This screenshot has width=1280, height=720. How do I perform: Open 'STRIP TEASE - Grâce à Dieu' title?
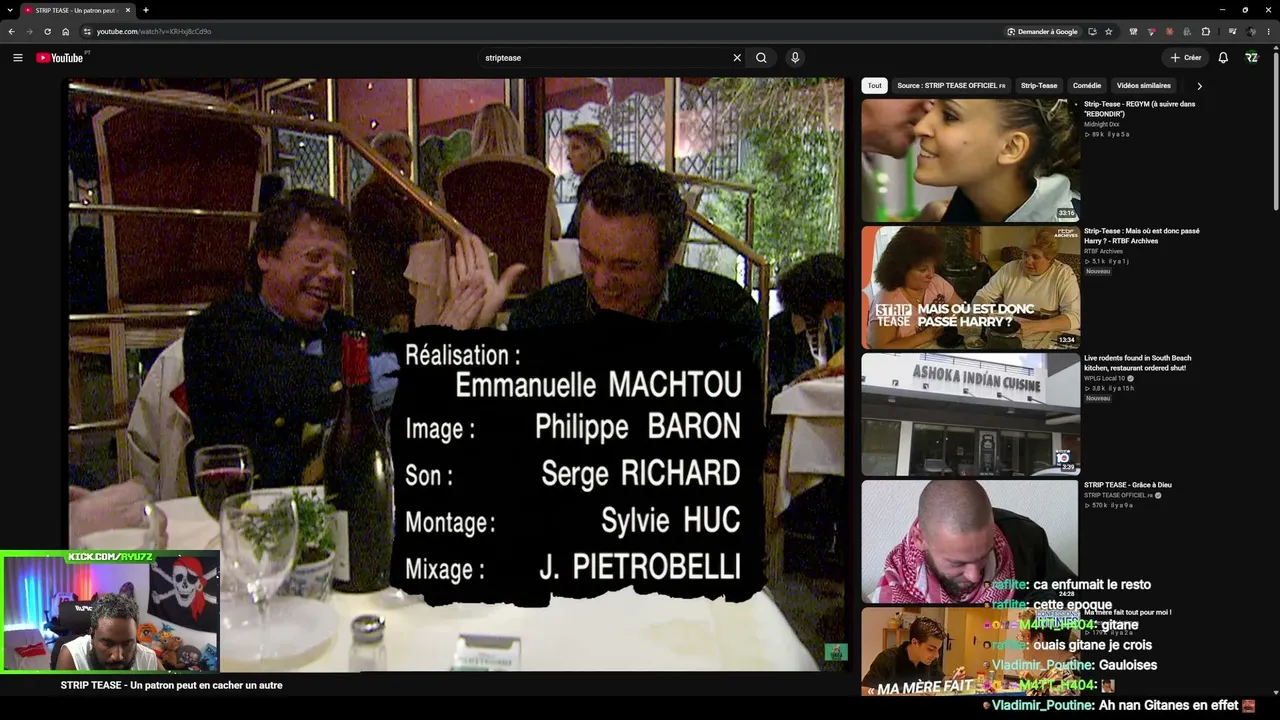coord(1128,485)
